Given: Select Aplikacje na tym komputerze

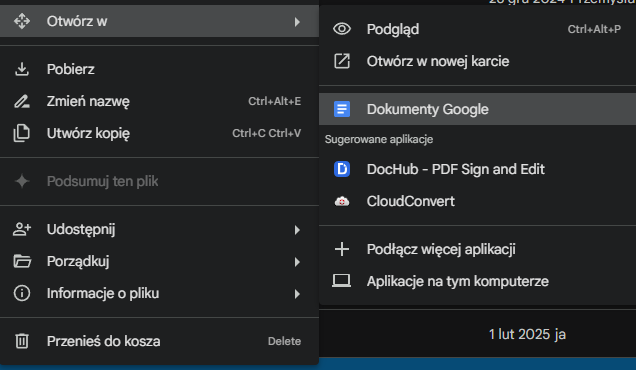Looking at the screenshot, I should click(477, 281).
